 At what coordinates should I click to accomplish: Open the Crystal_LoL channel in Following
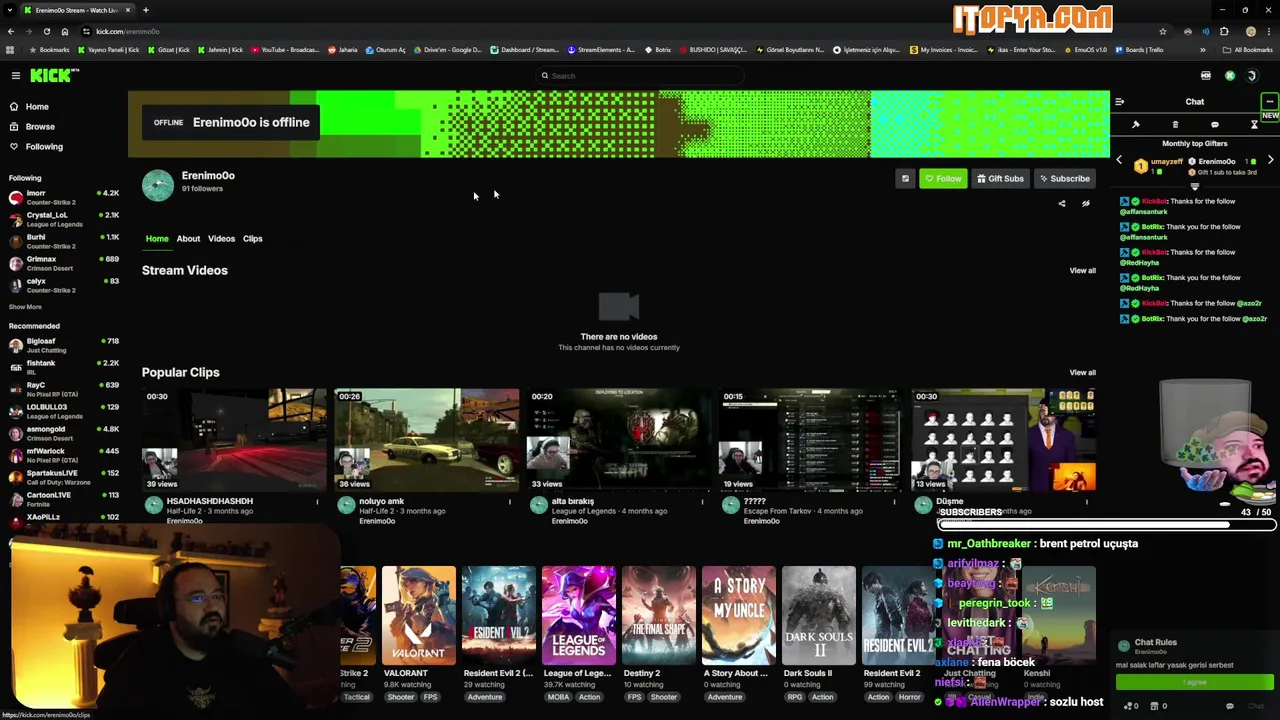(x=62, y=220)
